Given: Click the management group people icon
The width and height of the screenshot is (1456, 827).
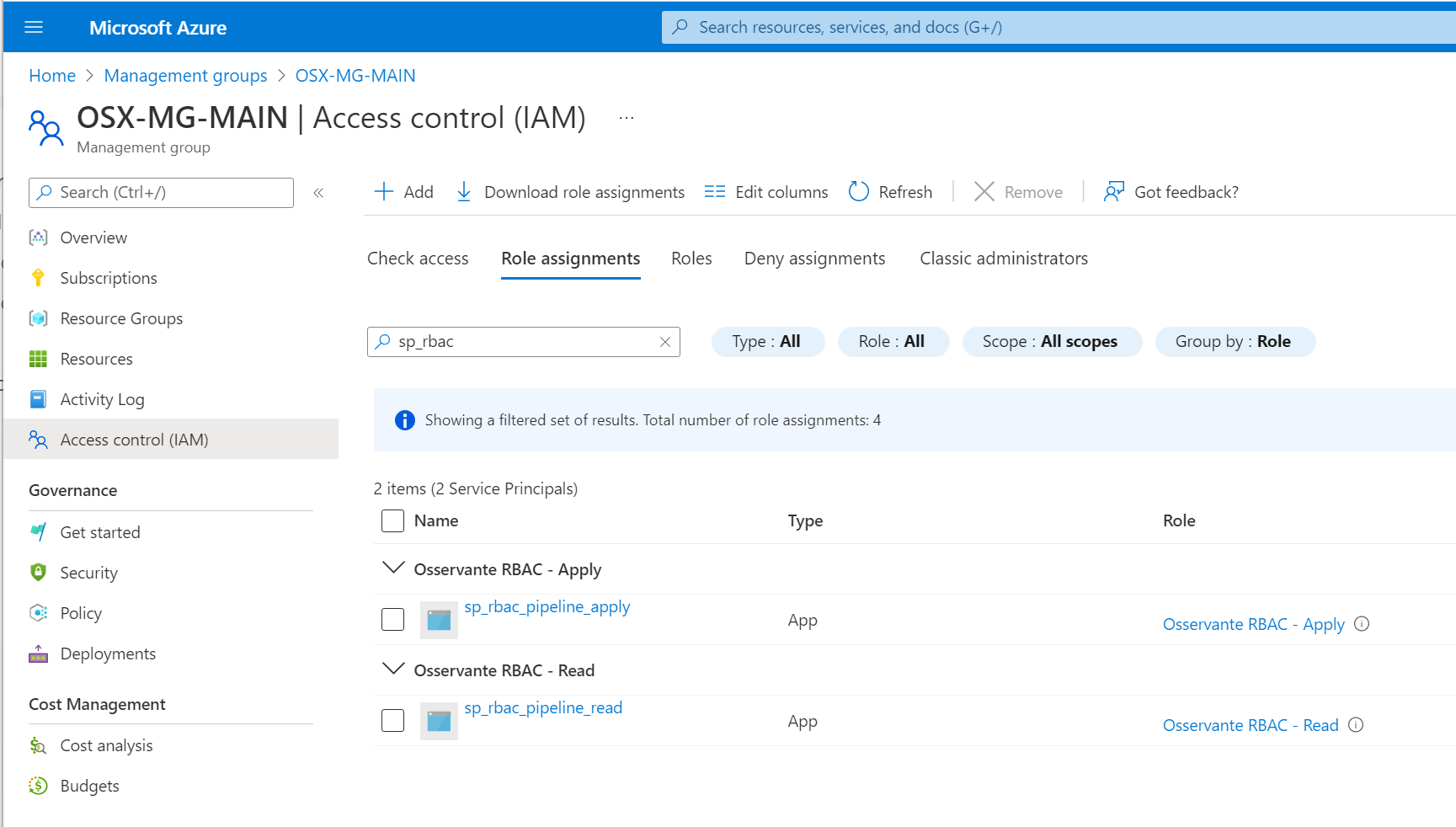Looking at the screenshot, I should click(45, 128).
